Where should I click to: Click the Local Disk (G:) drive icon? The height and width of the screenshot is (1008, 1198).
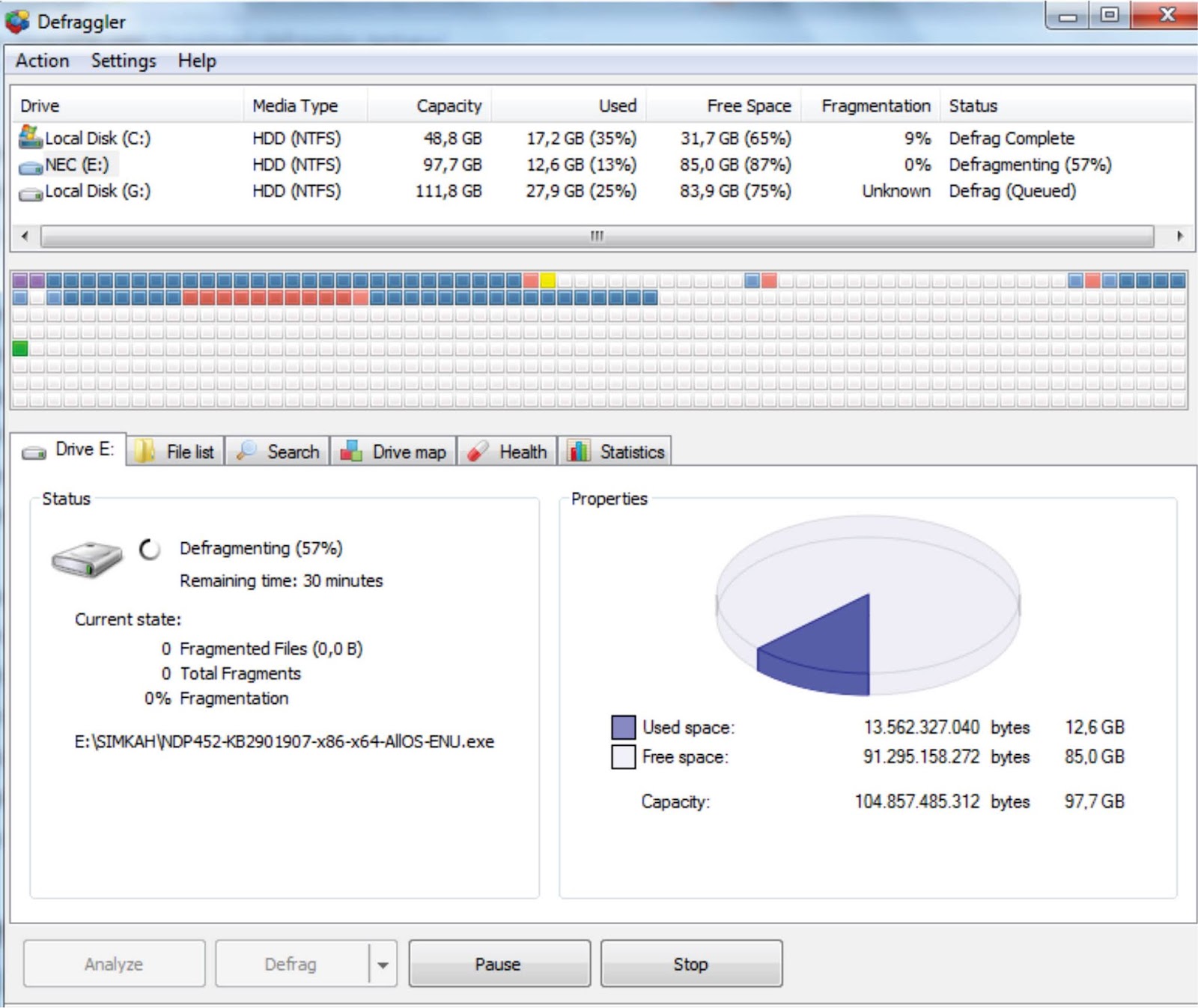click(31, 194)
